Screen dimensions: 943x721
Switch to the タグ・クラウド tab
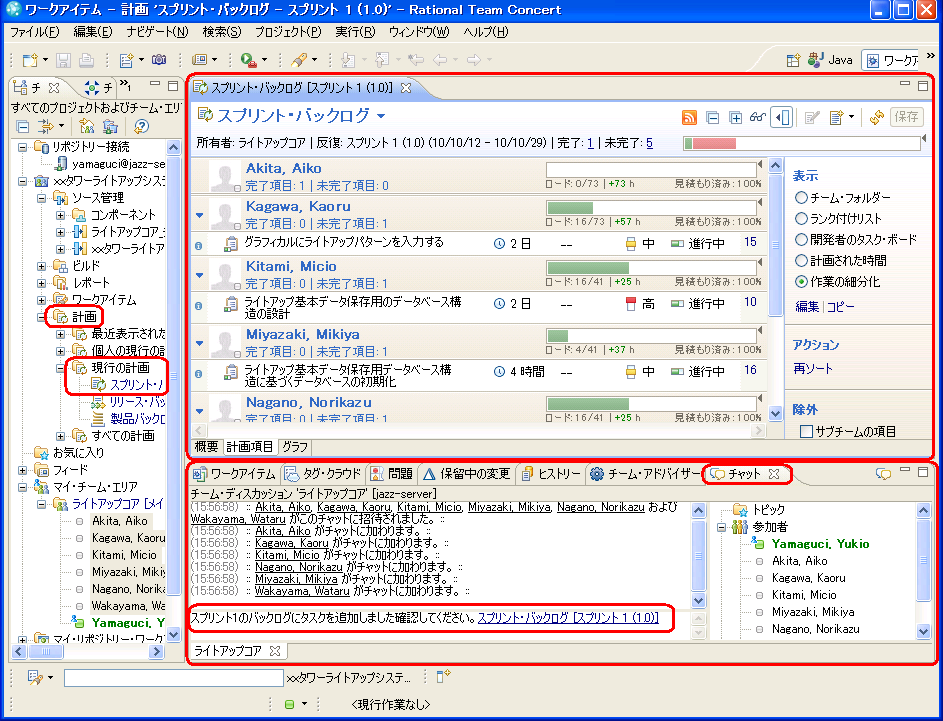point(324,474)
